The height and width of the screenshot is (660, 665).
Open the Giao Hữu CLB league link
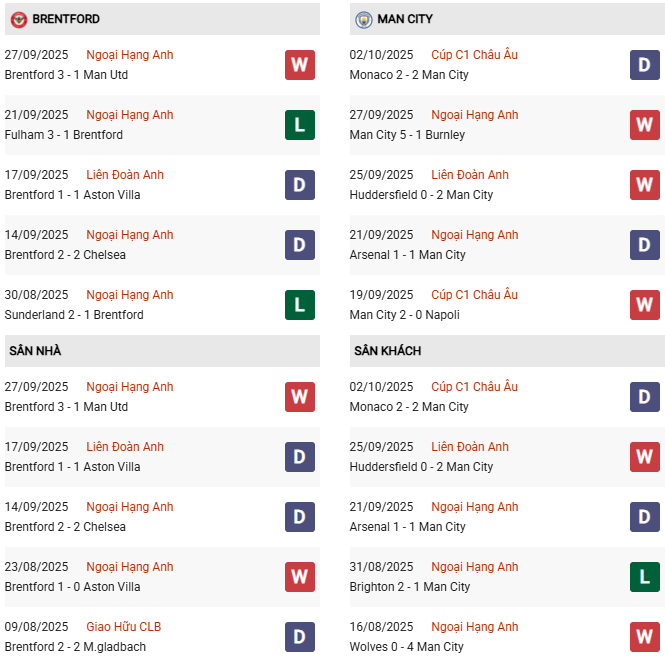click(124, 627)
